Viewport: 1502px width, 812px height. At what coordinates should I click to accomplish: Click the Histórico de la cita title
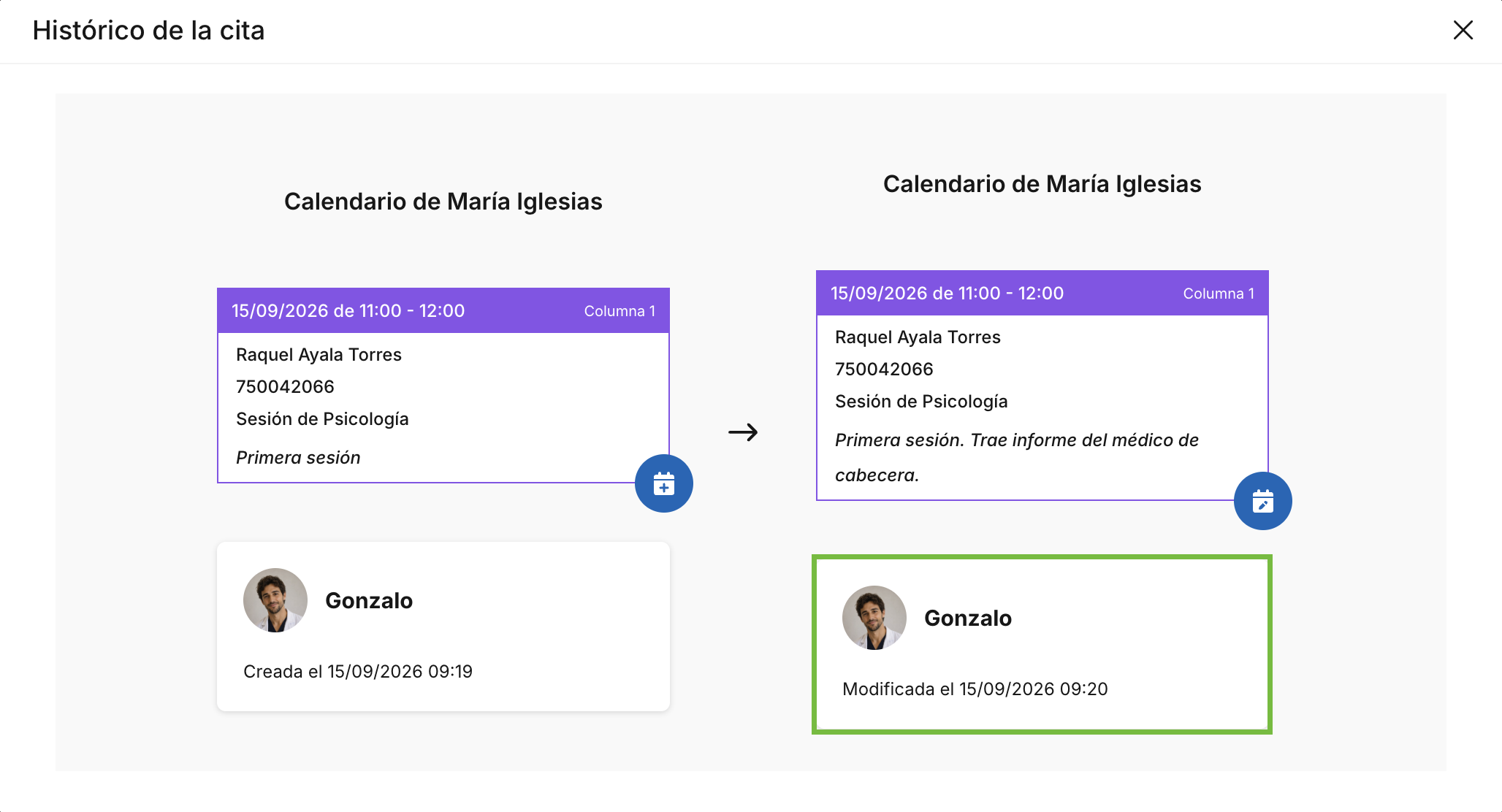point(149,31)
